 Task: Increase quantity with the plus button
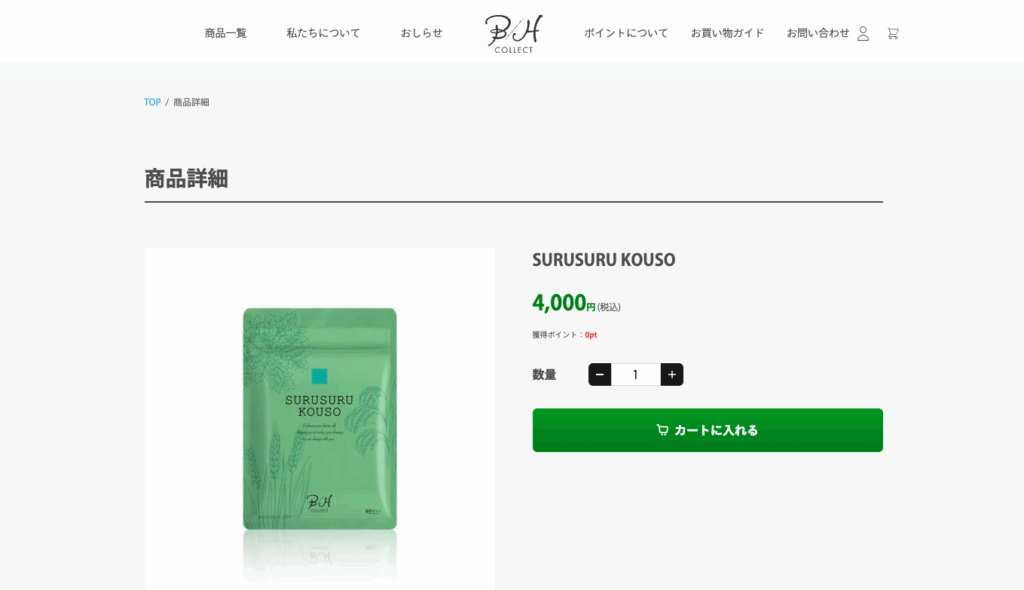671,374
